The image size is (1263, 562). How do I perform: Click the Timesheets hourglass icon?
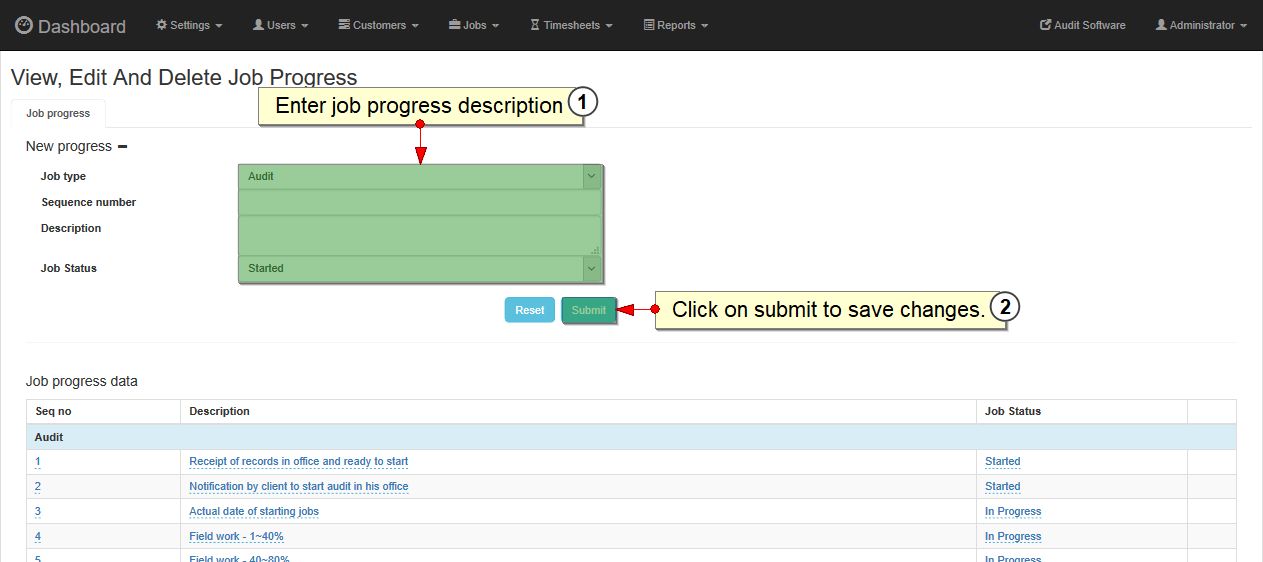(x=535, y=25)
